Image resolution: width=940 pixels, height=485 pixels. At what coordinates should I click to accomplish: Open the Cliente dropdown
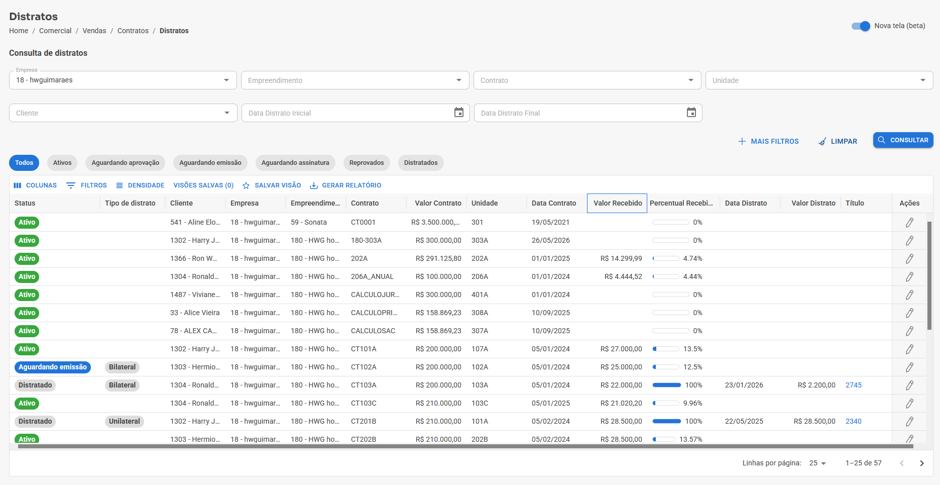[122, 113]
